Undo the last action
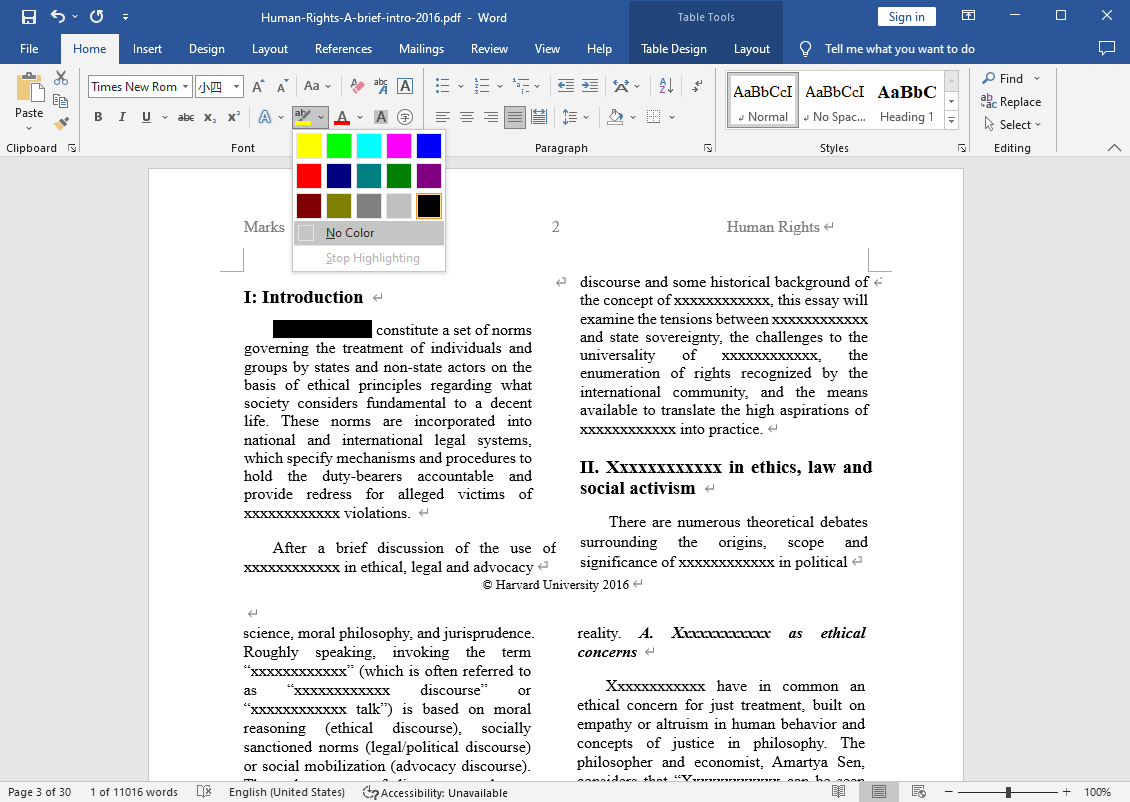Viewport: 1130px width, 802px height. [x=58, y=17]
